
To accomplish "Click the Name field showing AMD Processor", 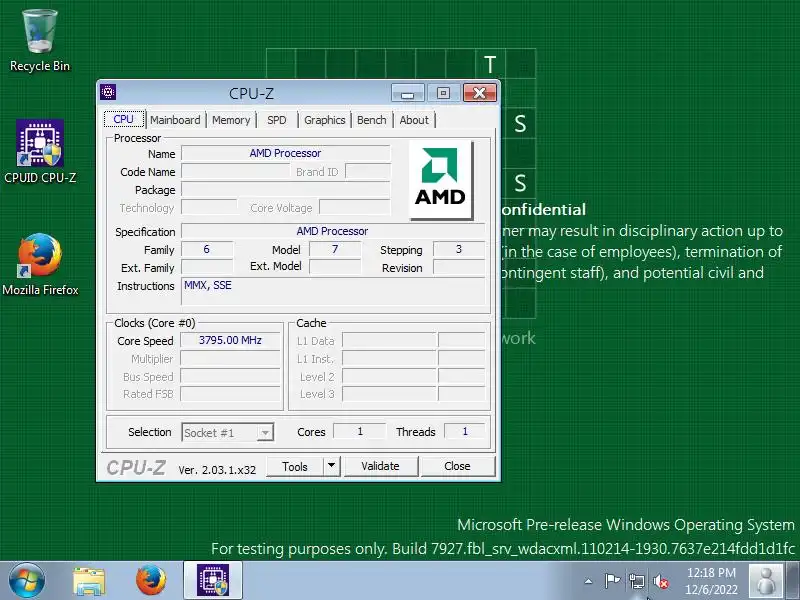I will tap(286, 153).
